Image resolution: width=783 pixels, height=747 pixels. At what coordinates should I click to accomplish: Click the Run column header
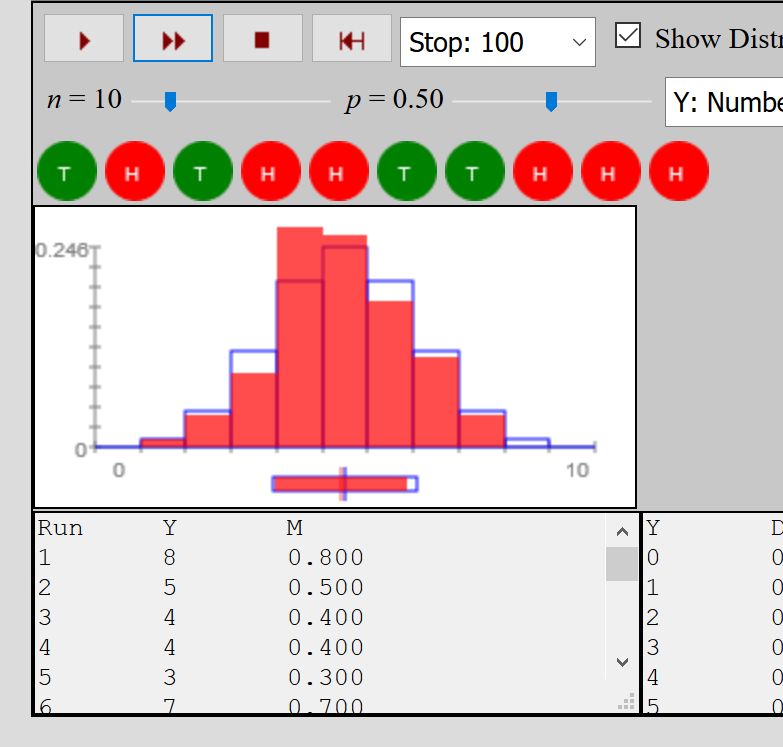60,528
